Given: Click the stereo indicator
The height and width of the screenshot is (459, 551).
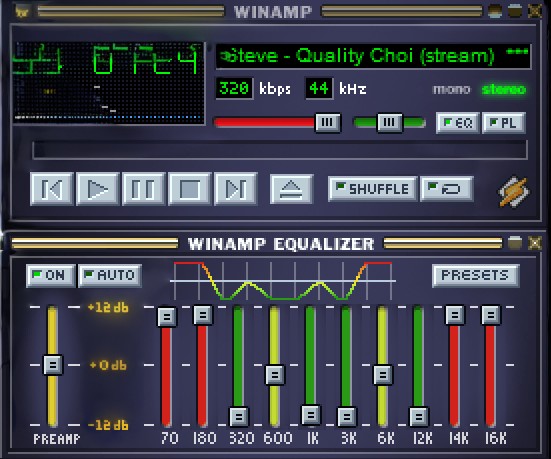Looking at the screenshot, I should pyautogui.click(x=504, y=89).
